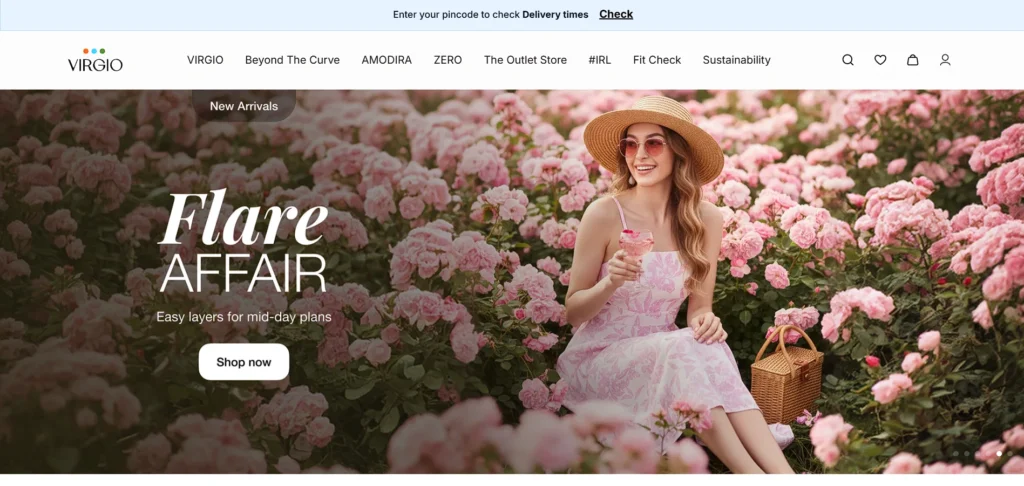Navigate to the Sustainability page
The height and width of the screenshot is (486, 1024).
point(736,60)
